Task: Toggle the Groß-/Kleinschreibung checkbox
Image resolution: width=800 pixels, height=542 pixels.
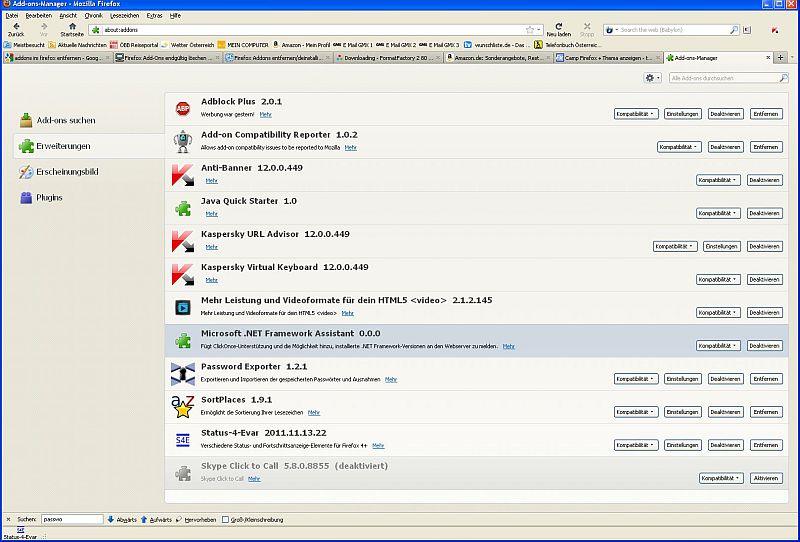Action: tap(226, 519)
